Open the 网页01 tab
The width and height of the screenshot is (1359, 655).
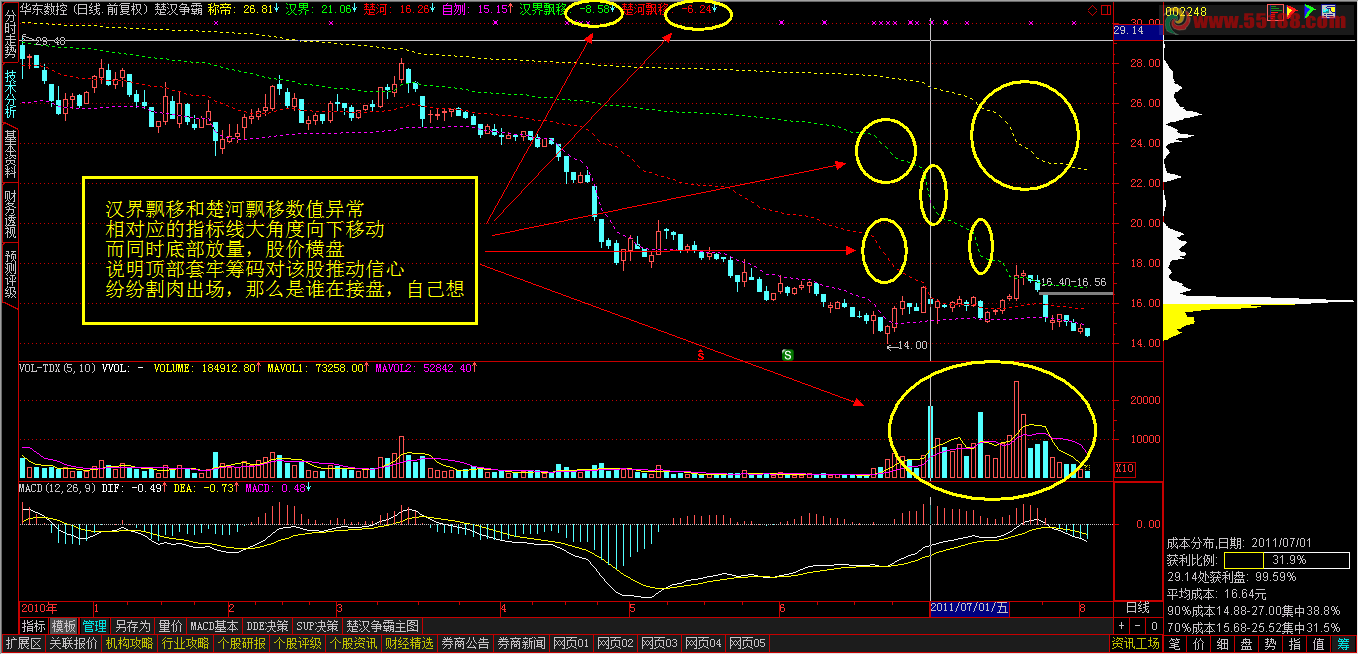(x=572, y=644)
